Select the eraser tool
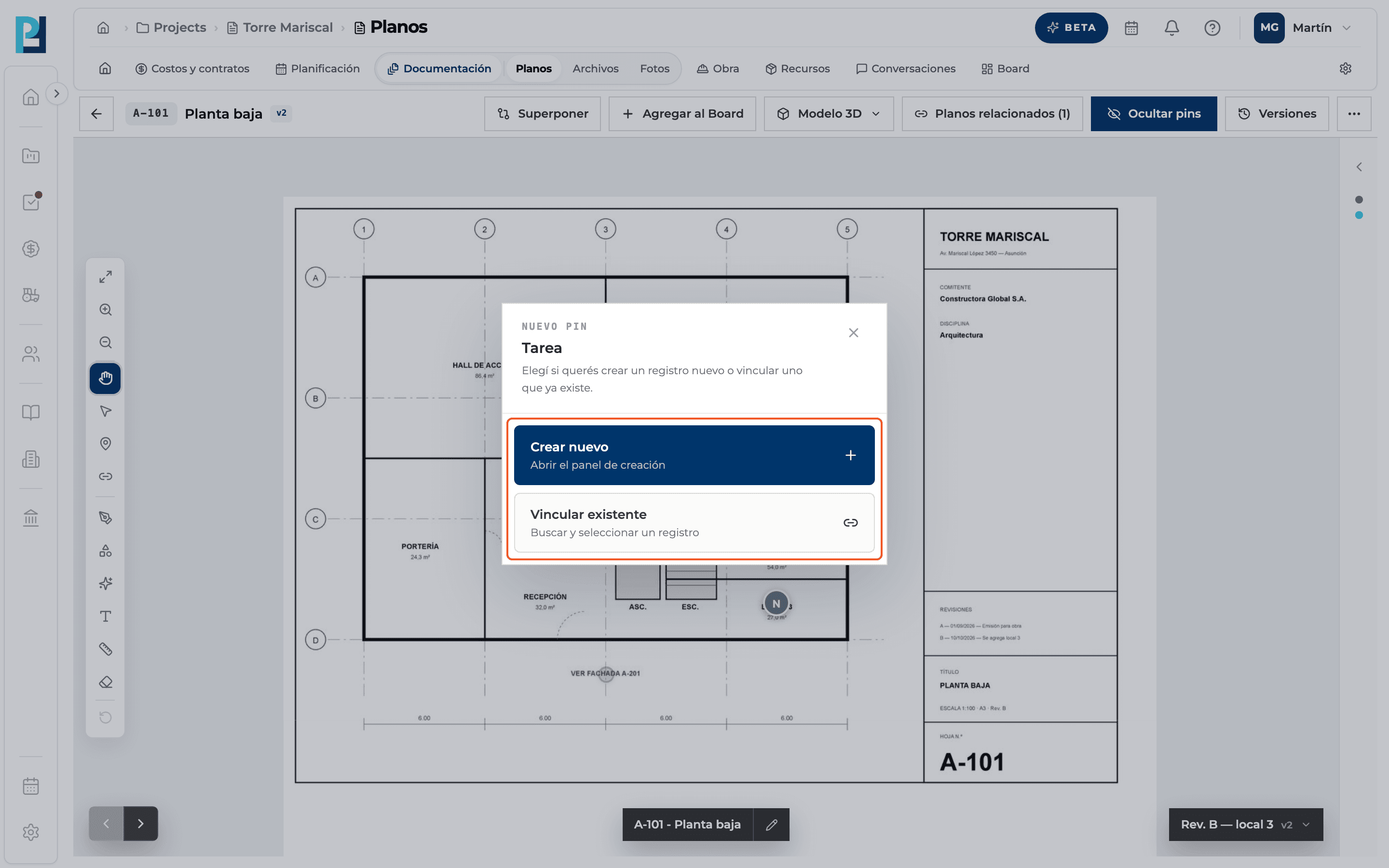This screenshot has width=1389, height=868. point(105,682)
